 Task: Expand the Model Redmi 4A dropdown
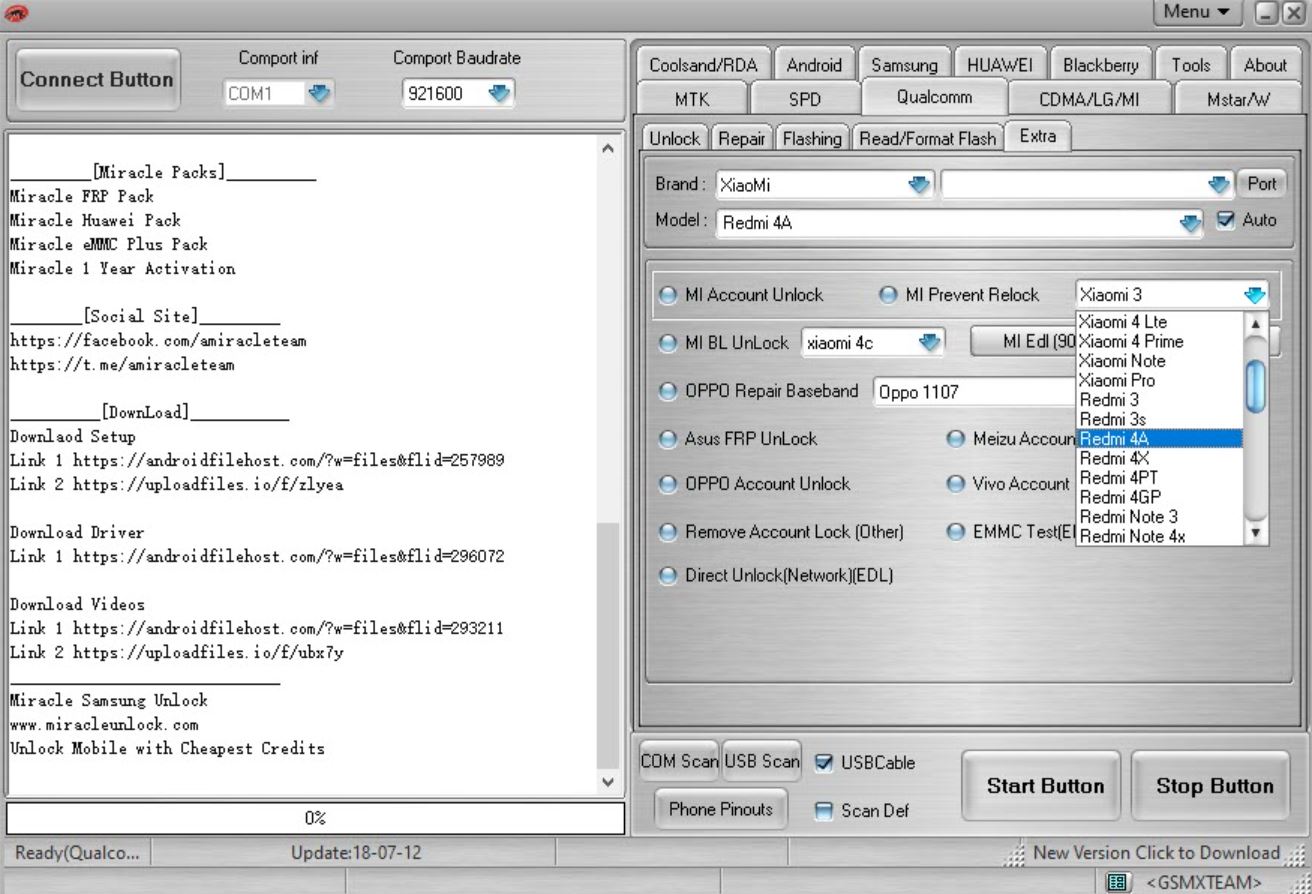pyautogui.click(x=1190, y=223)
